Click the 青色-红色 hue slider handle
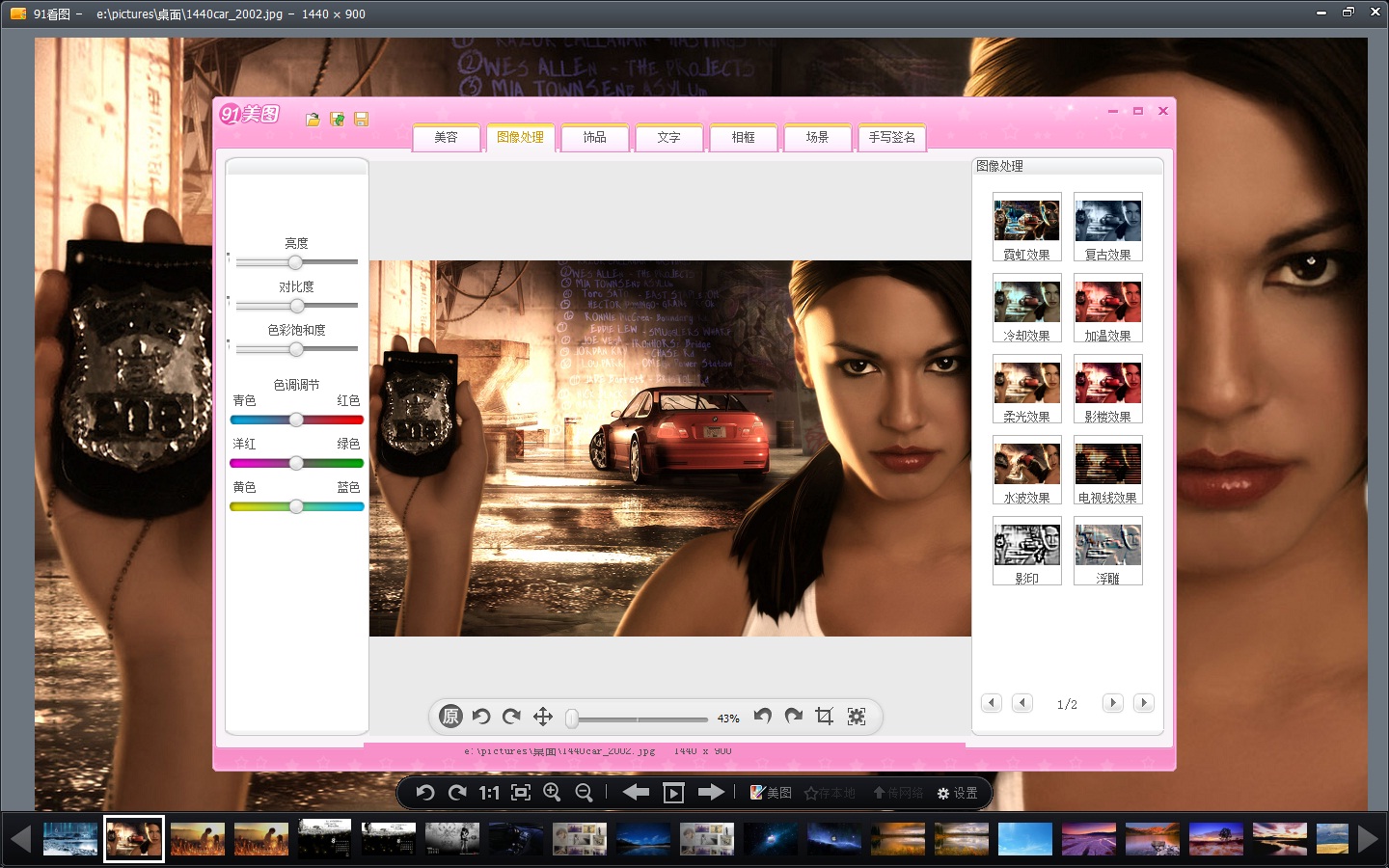The width and height of the screenshot is (1389, 868). click(x=296, y=420)
